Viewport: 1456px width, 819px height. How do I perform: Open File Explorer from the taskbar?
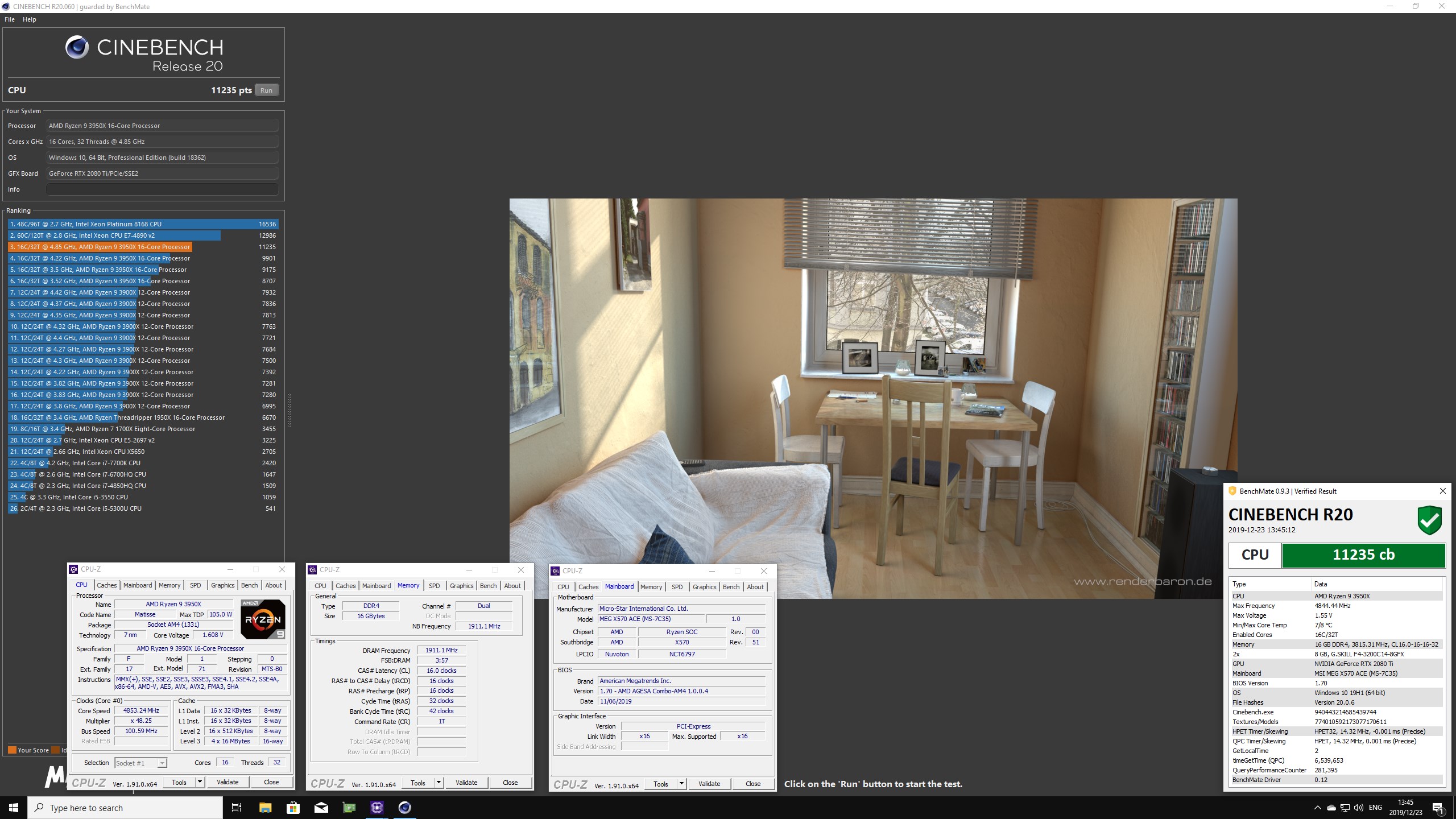(x=265, y=808)
